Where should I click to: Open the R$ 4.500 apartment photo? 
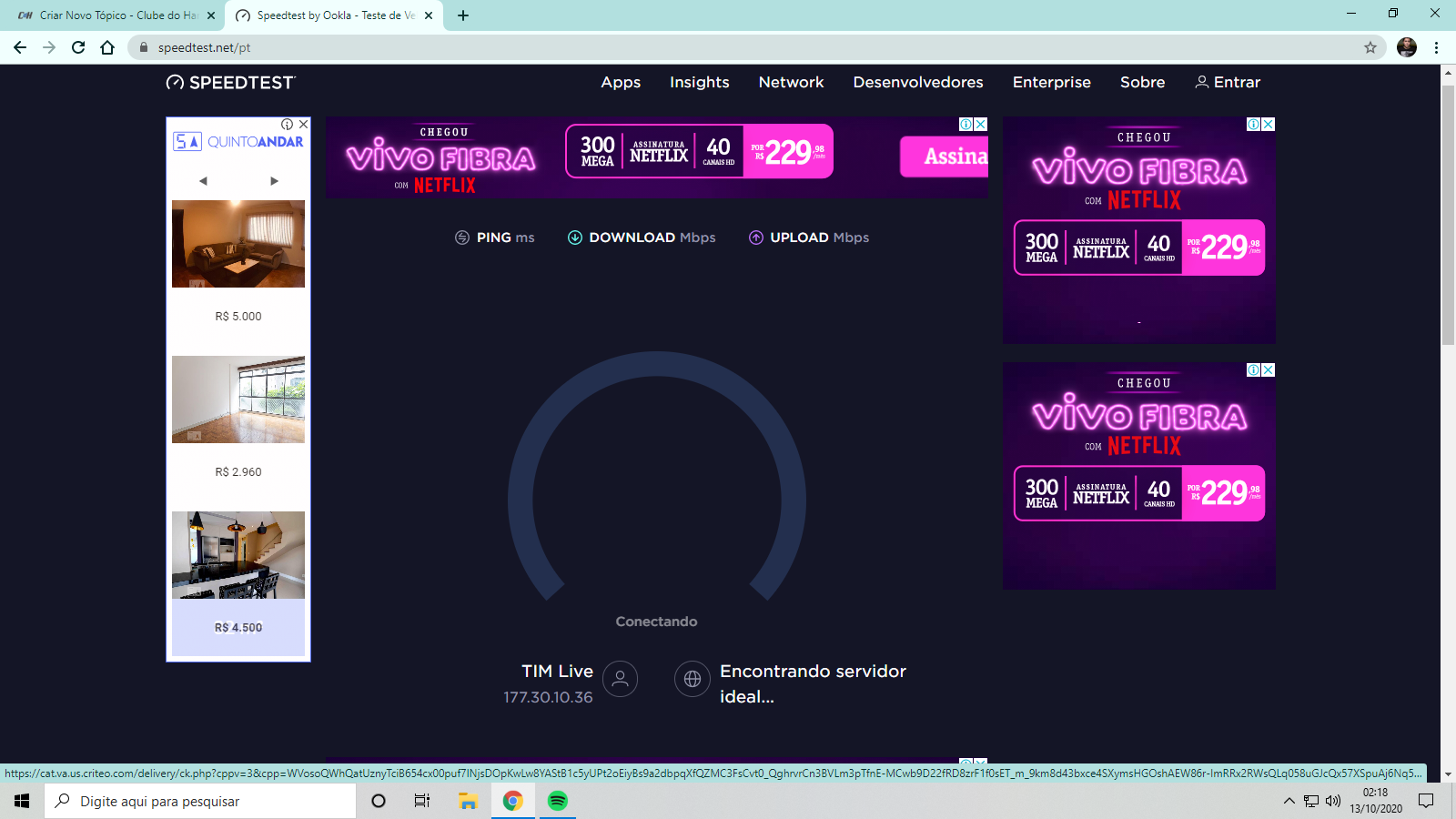click(x=238, y=555)
